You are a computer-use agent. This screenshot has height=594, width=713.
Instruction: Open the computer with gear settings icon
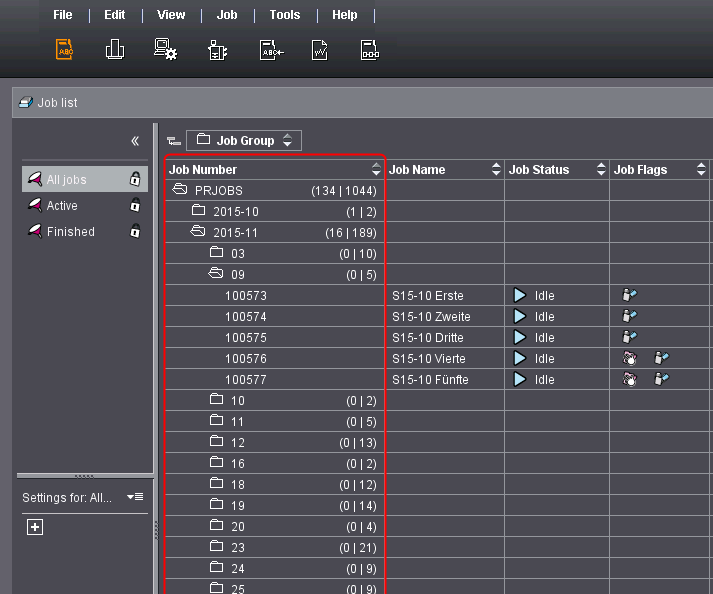pyautogui.click(x=165, y=50)
